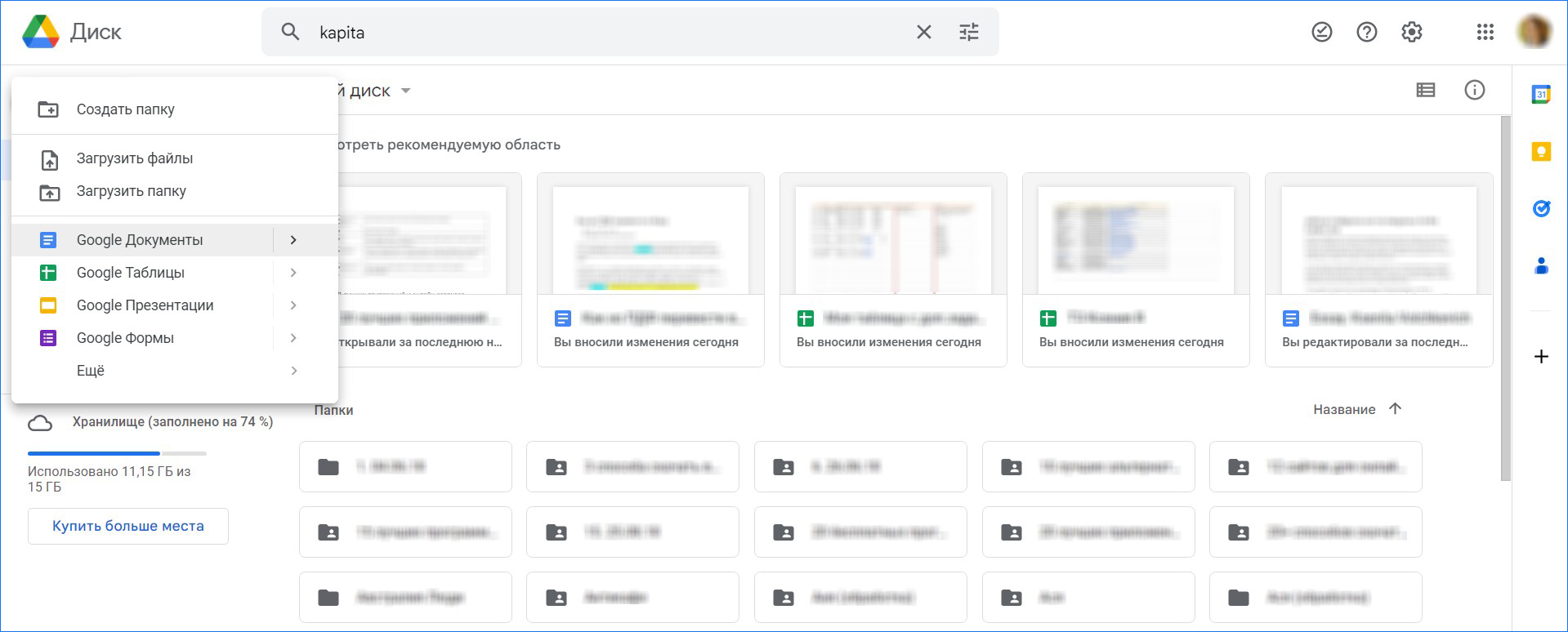Open Google Keep side panel

(x=1541, y=151)
